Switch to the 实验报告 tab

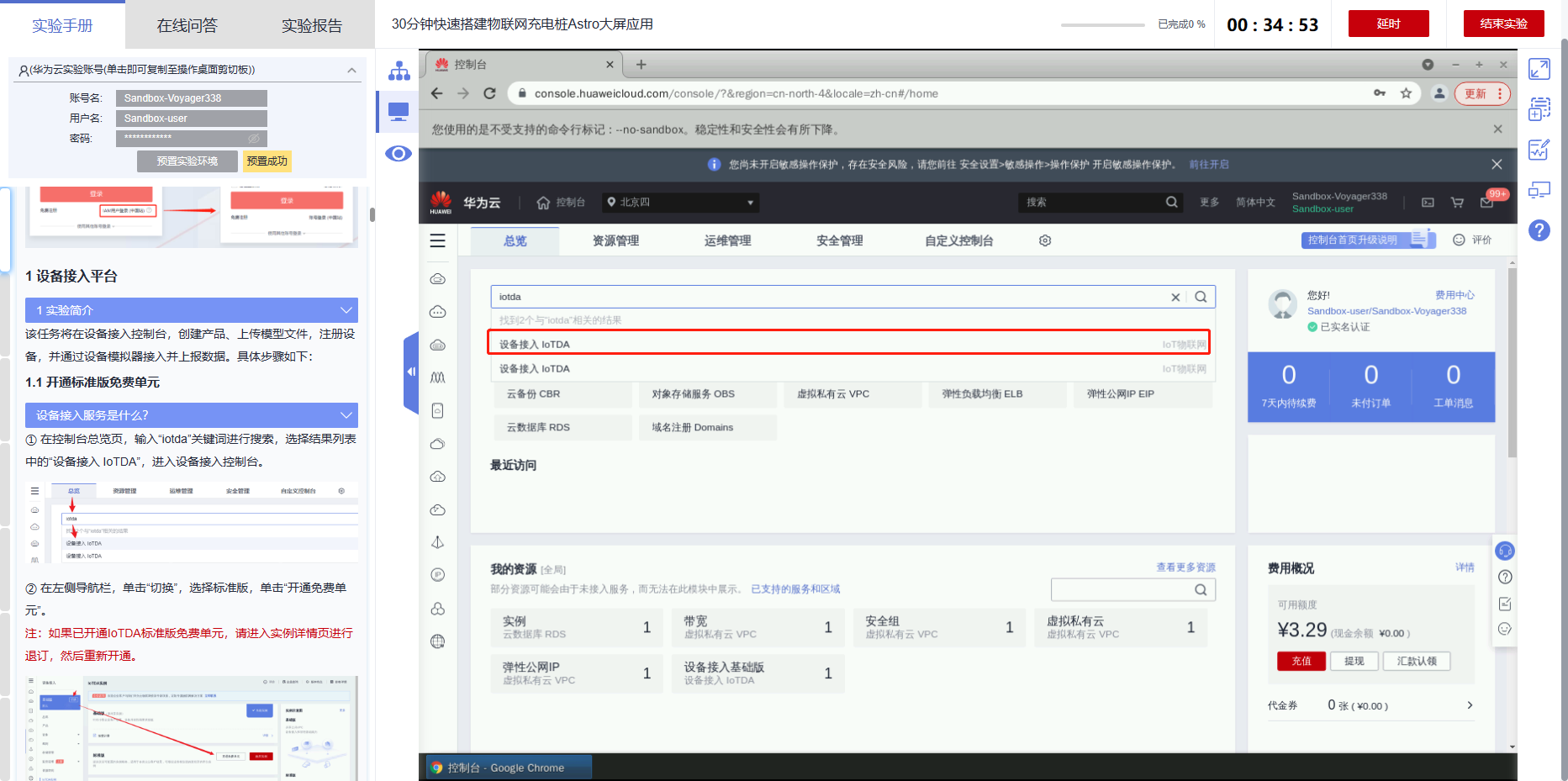click(312, 26)
